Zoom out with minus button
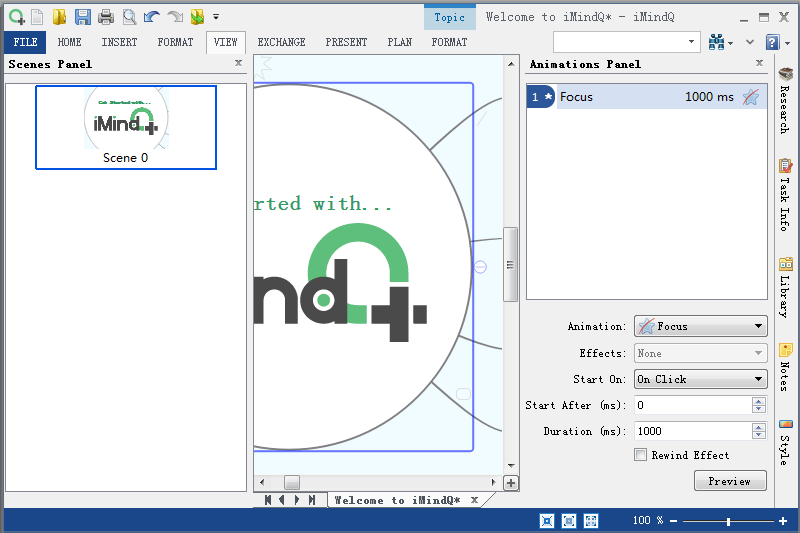The width and height of the screenshot is (800, 533). [673, 521]
